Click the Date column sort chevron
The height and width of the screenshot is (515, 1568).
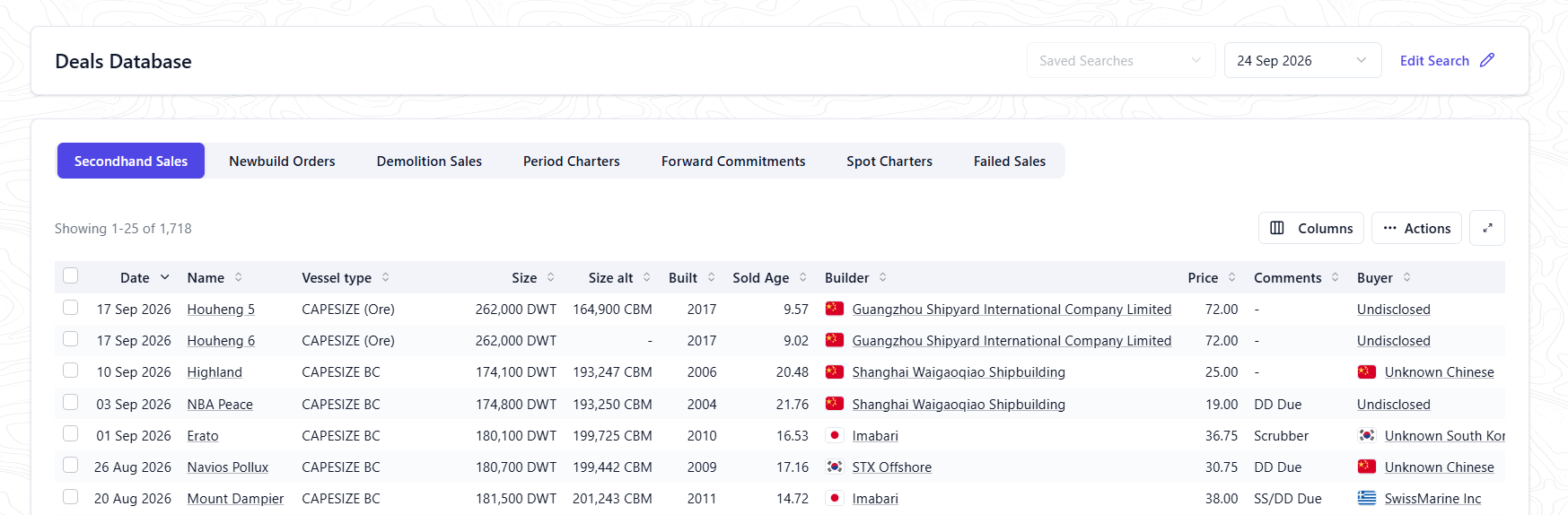click(x=165, y=277)
